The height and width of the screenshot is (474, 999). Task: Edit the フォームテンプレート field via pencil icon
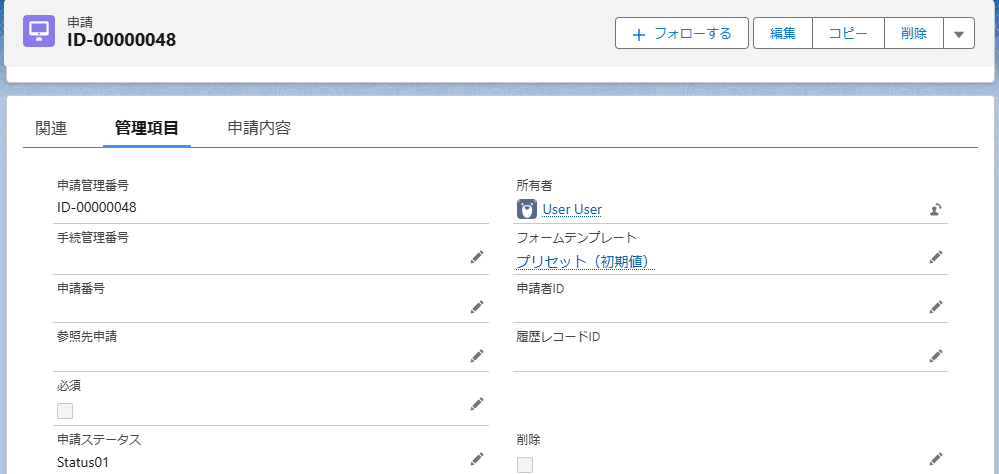pyautogui.click(x=935, y=257)
